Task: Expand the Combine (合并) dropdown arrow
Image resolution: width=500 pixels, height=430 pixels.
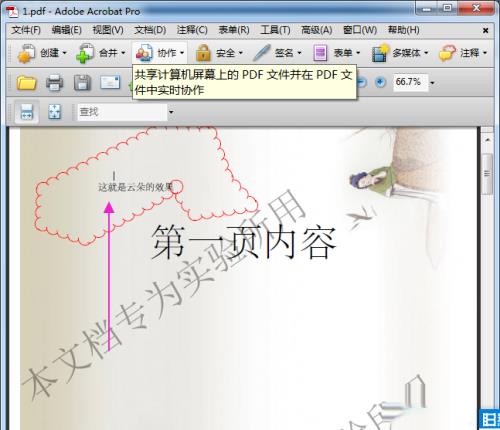Action: 123,53
